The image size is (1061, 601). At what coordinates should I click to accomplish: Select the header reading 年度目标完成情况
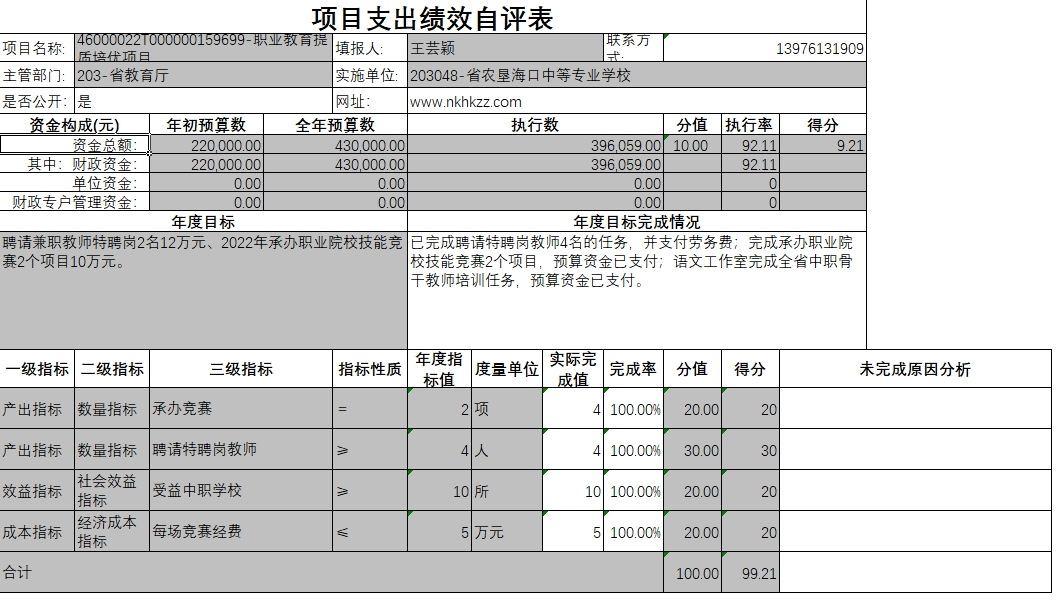(x=637, y=222)
